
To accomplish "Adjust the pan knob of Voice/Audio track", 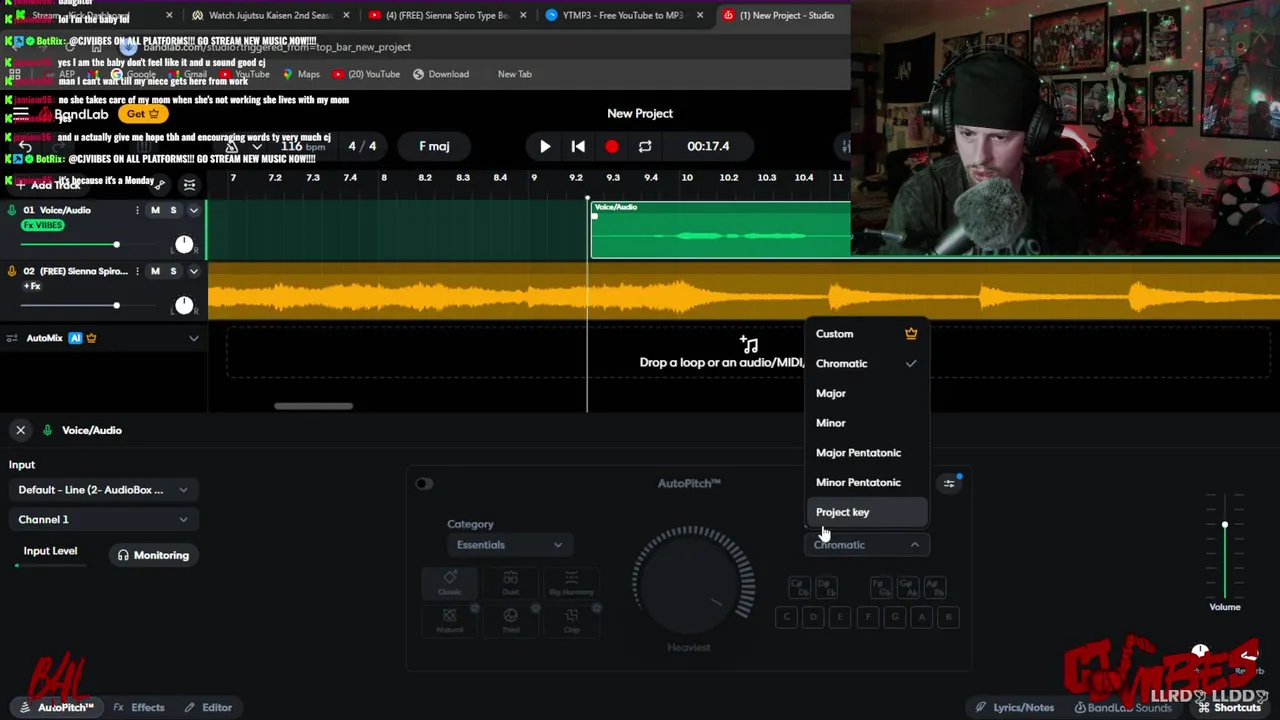I will [184, 244].
